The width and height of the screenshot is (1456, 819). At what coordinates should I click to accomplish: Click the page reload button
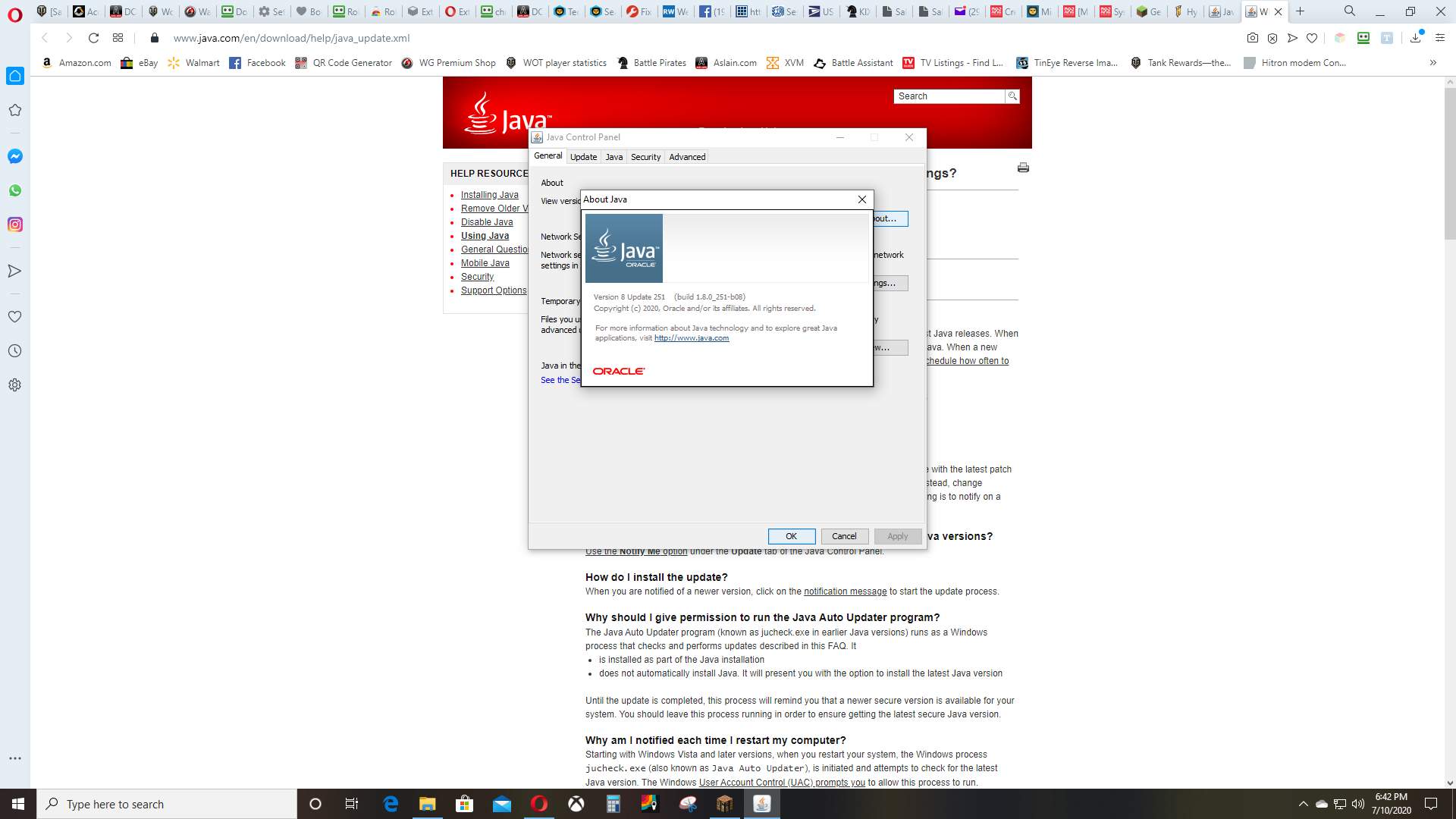coord(93,38)
